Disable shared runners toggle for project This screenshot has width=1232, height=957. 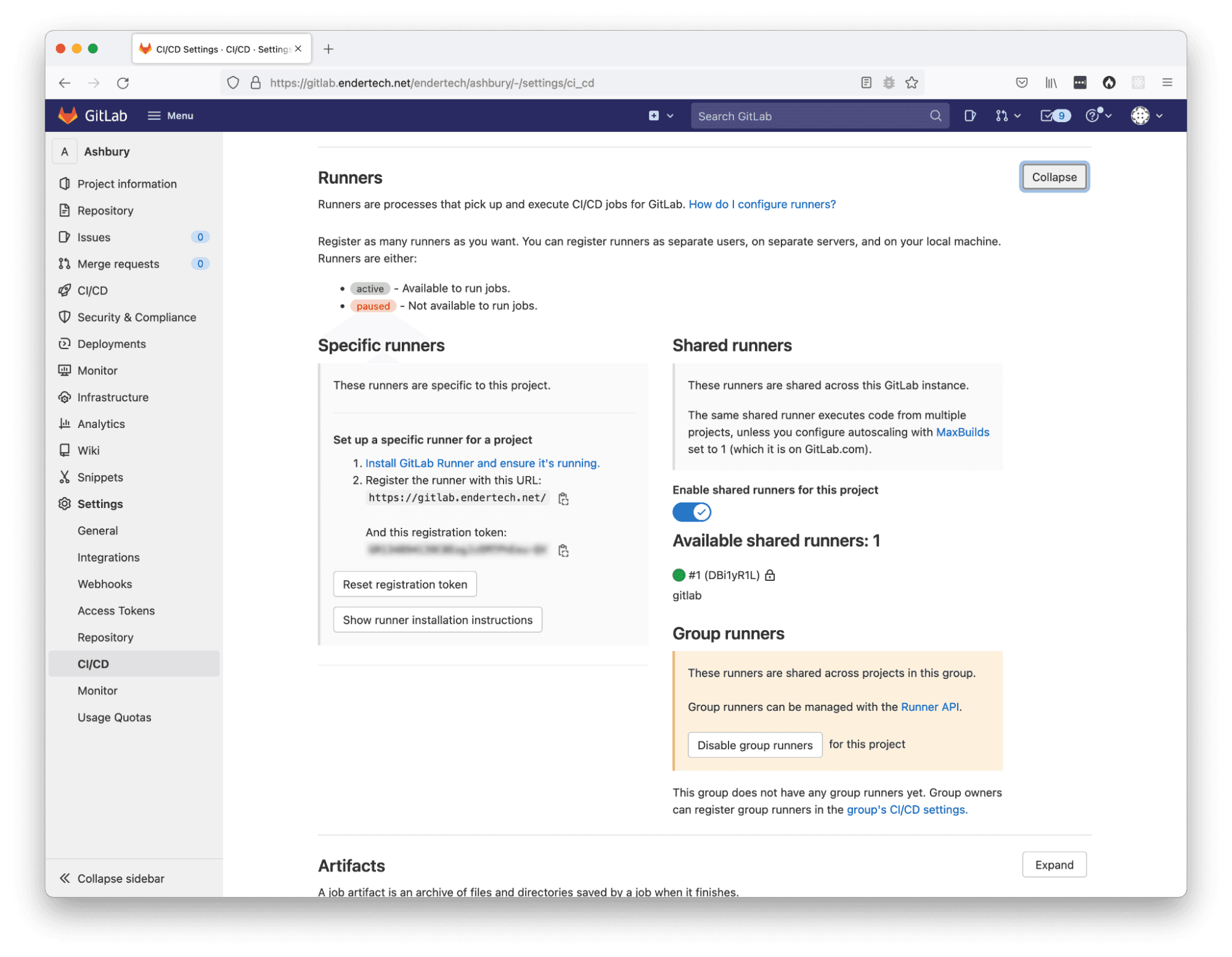click(691, 512)
